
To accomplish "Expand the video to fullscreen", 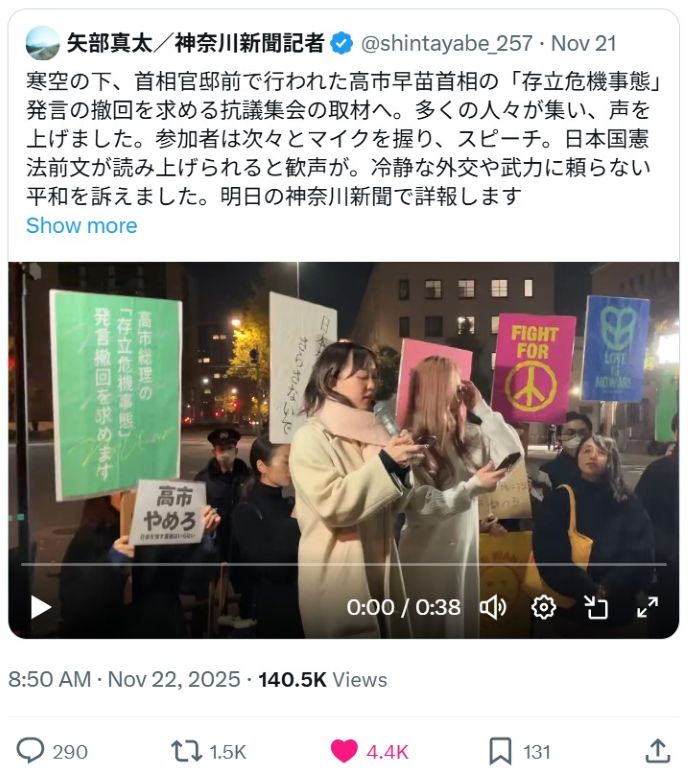I will [647, 607].
